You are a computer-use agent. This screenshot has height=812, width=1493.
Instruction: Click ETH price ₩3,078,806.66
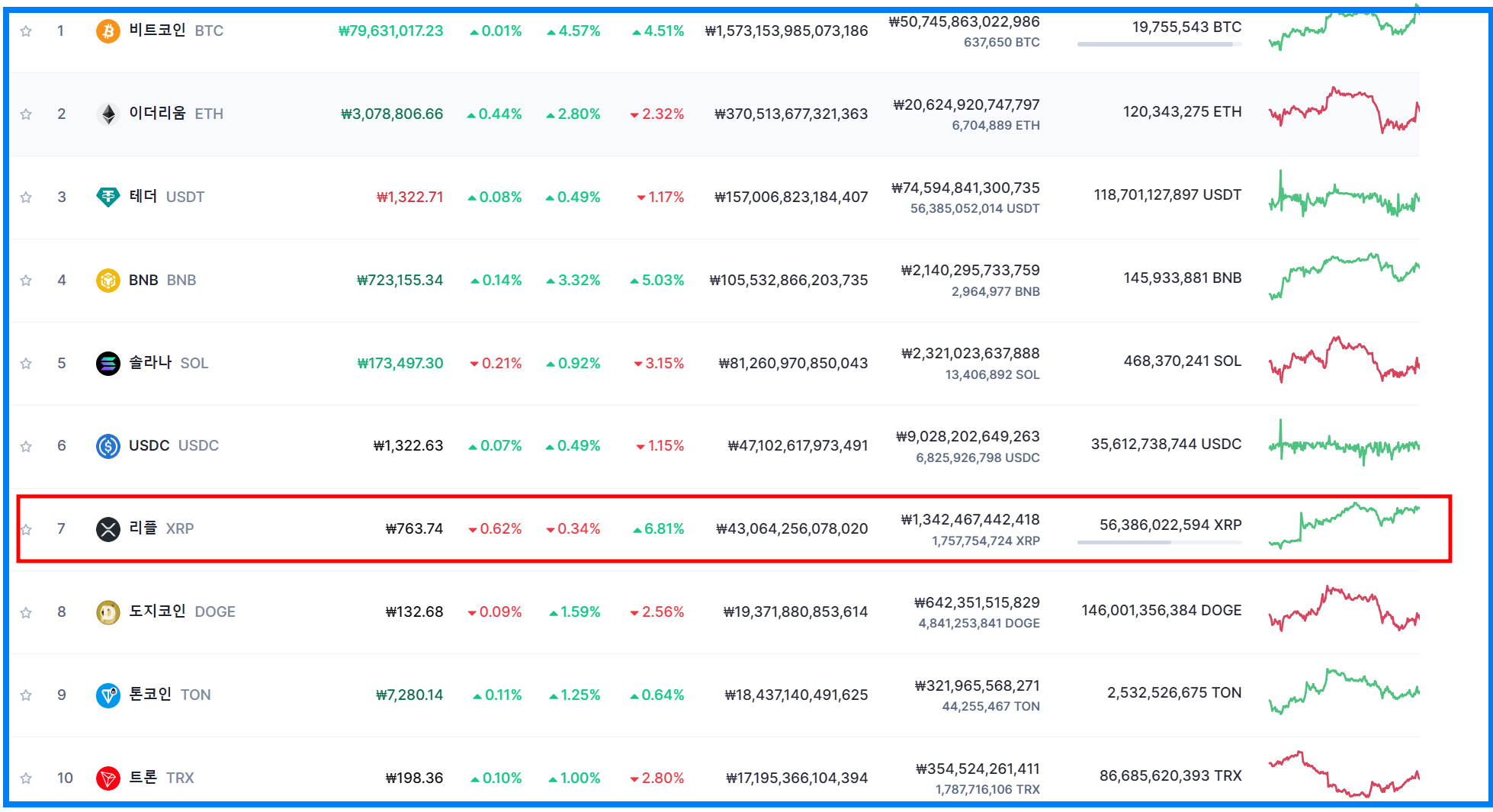392,114
